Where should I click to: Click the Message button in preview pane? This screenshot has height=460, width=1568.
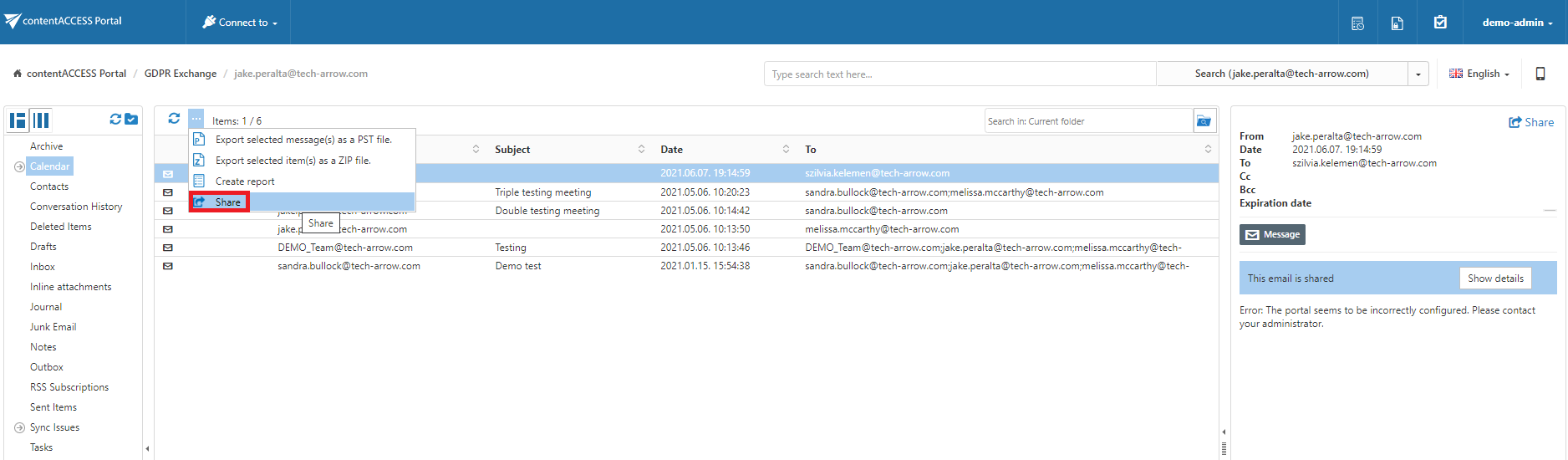(1271, 234)
